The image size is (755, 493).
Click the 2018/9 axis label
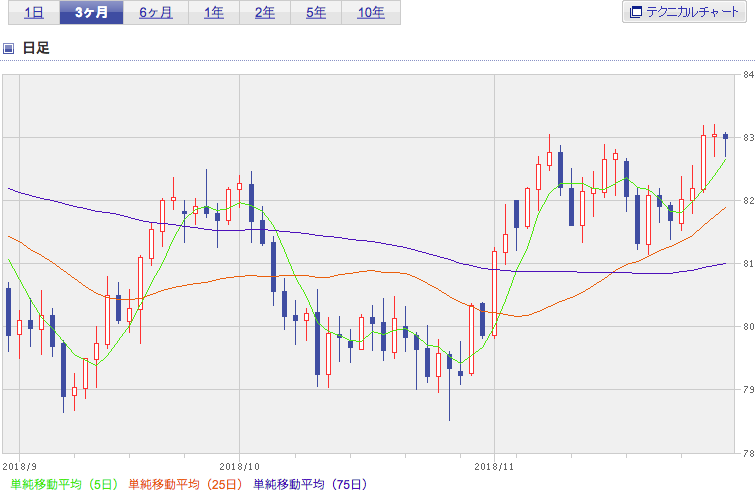[x=19, y=467]
